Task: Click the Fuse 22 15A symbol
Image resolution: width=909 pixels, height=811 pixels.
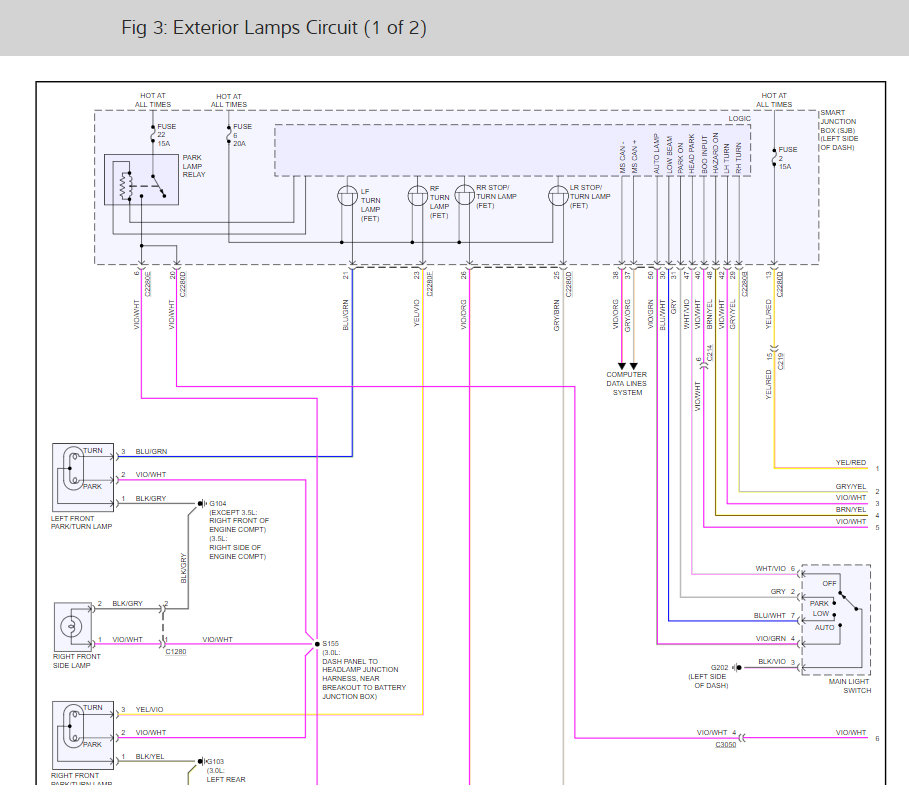Action: [153, 135]
